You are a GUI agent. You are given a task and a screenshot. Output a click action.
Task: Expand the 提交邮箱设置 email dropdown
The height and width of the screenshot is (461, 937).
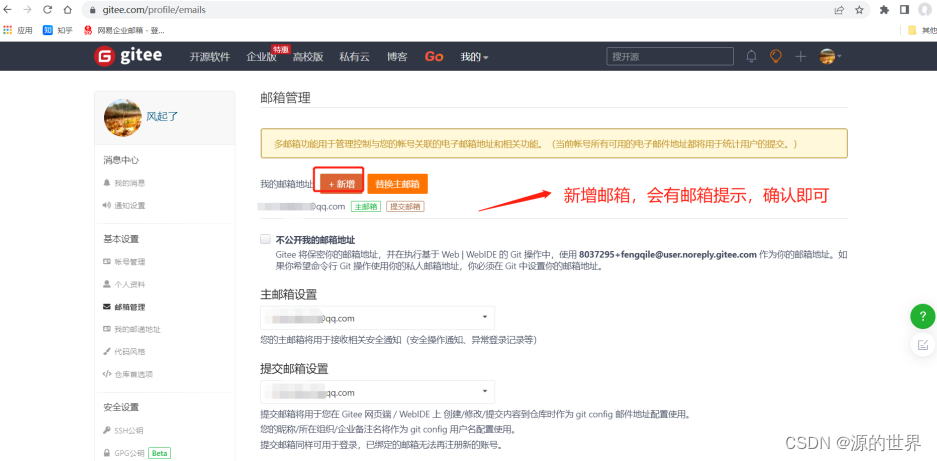[377, 392]
